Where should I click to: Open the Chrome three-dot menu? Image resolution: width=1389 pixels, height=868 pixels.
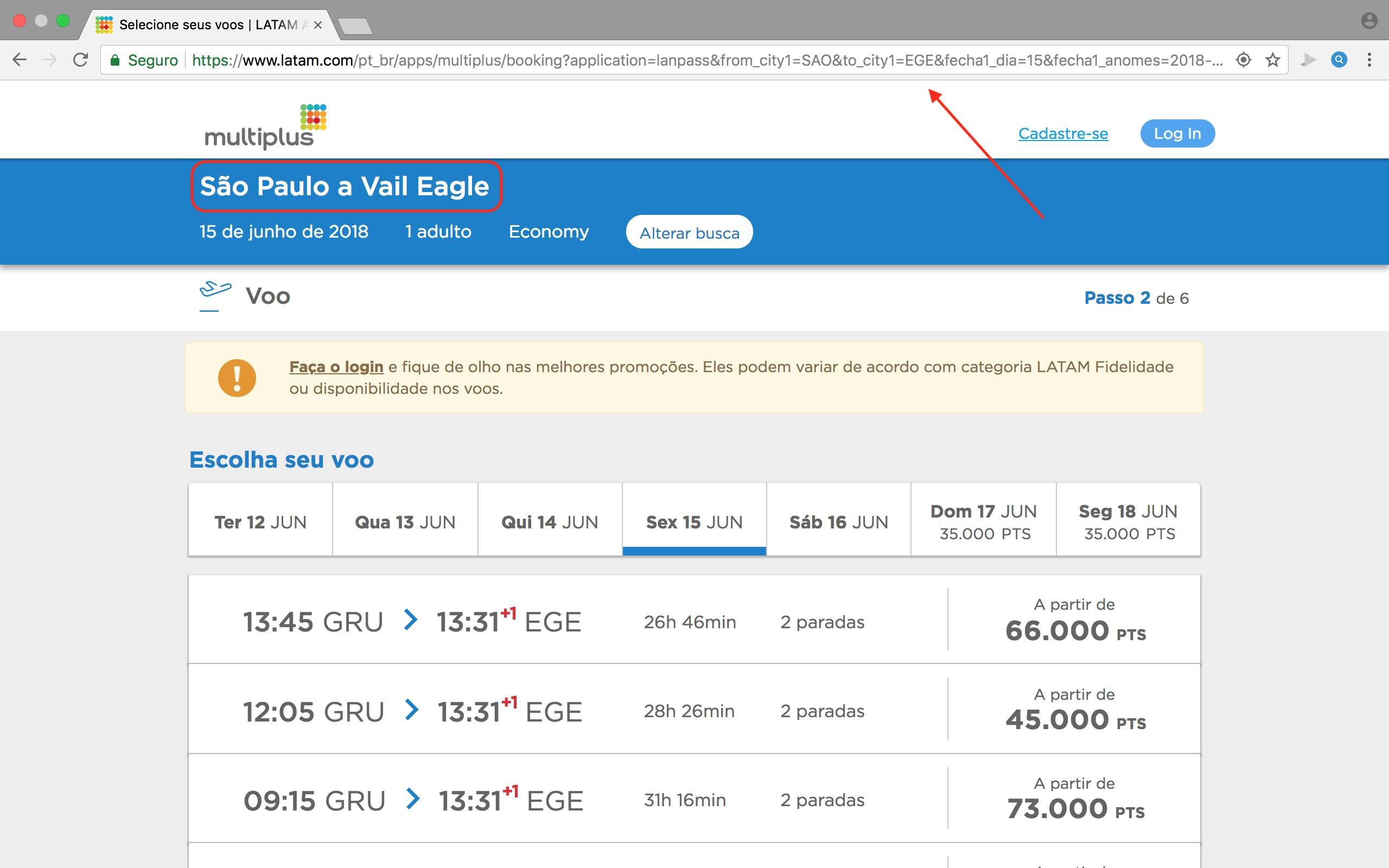(x=1369, y=60)
